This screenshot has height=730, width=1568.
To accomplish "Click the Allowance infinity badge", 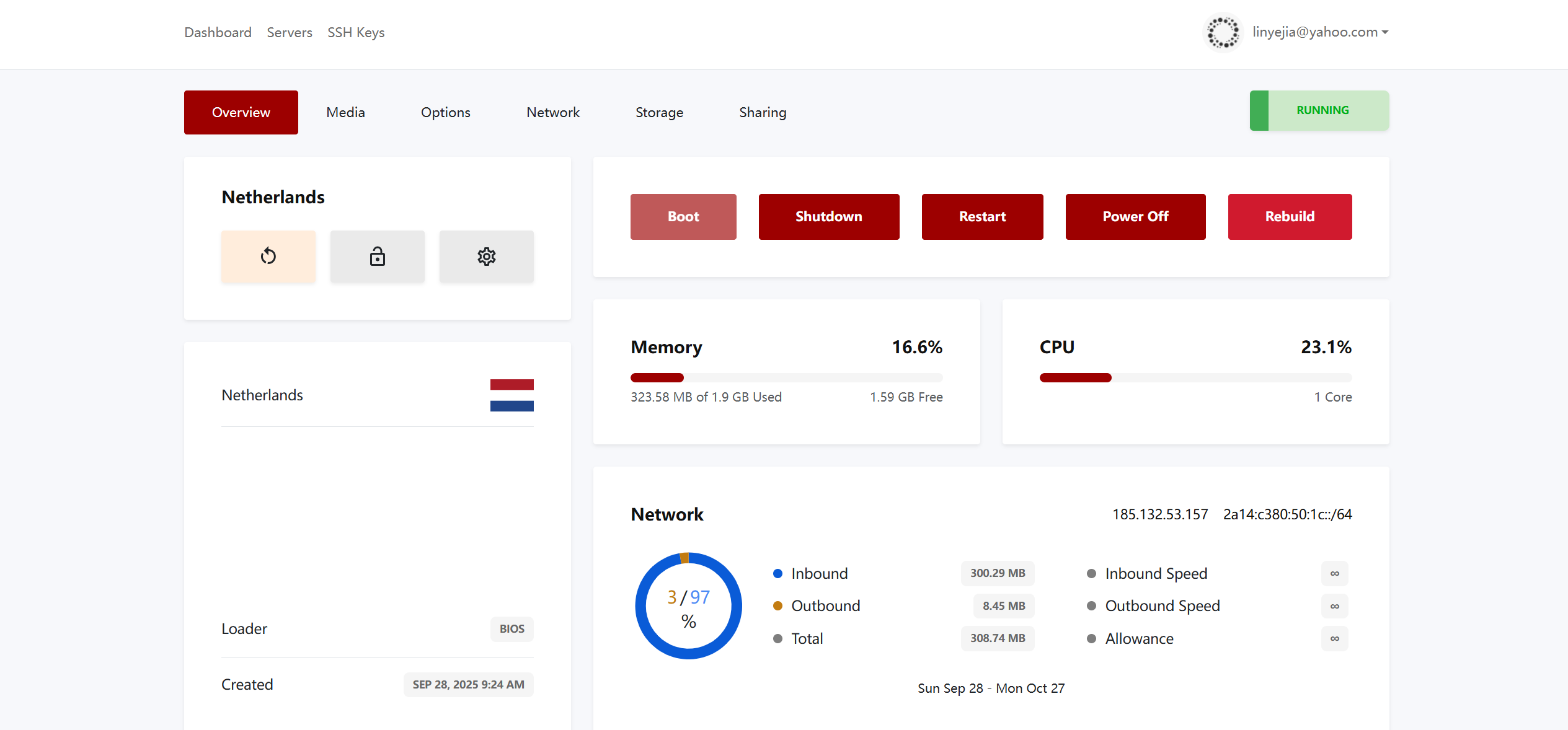I will 1335,638.
